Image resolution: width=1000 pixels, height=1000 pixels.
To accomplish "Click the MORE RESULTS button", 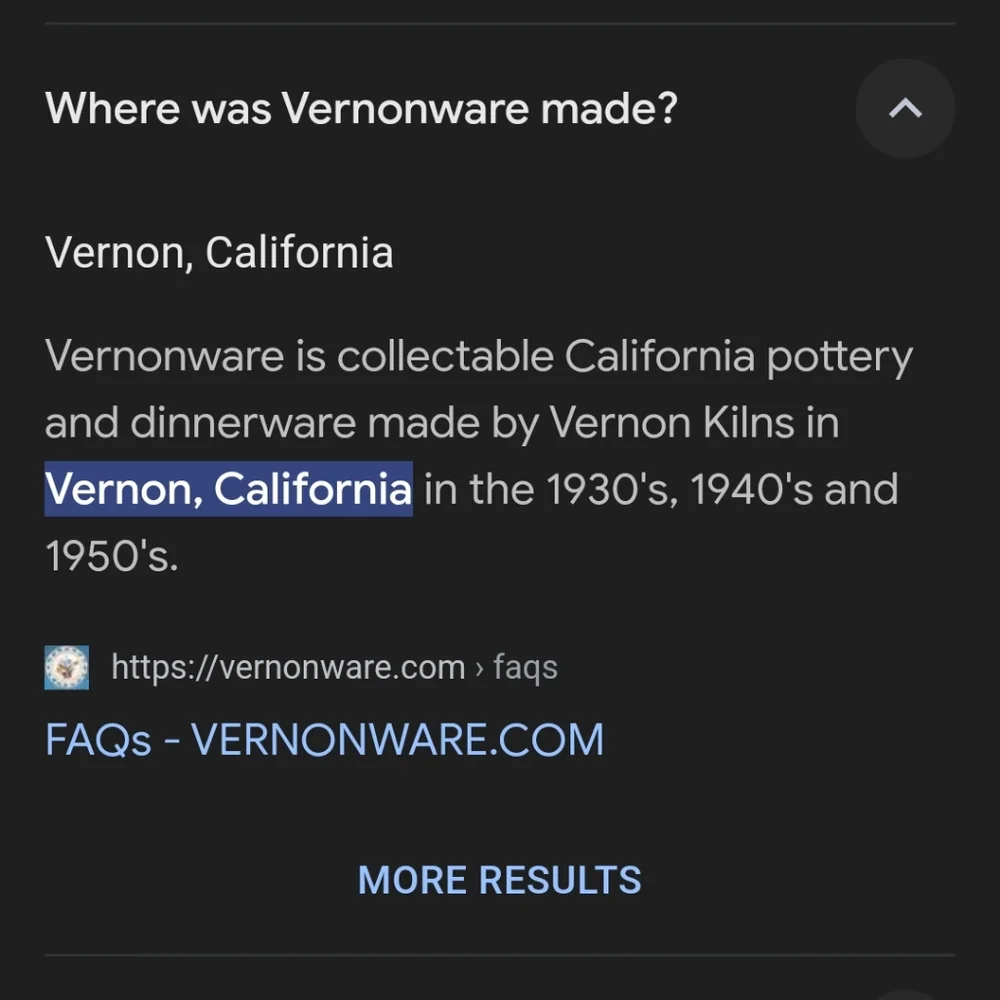I will (499, 880).
